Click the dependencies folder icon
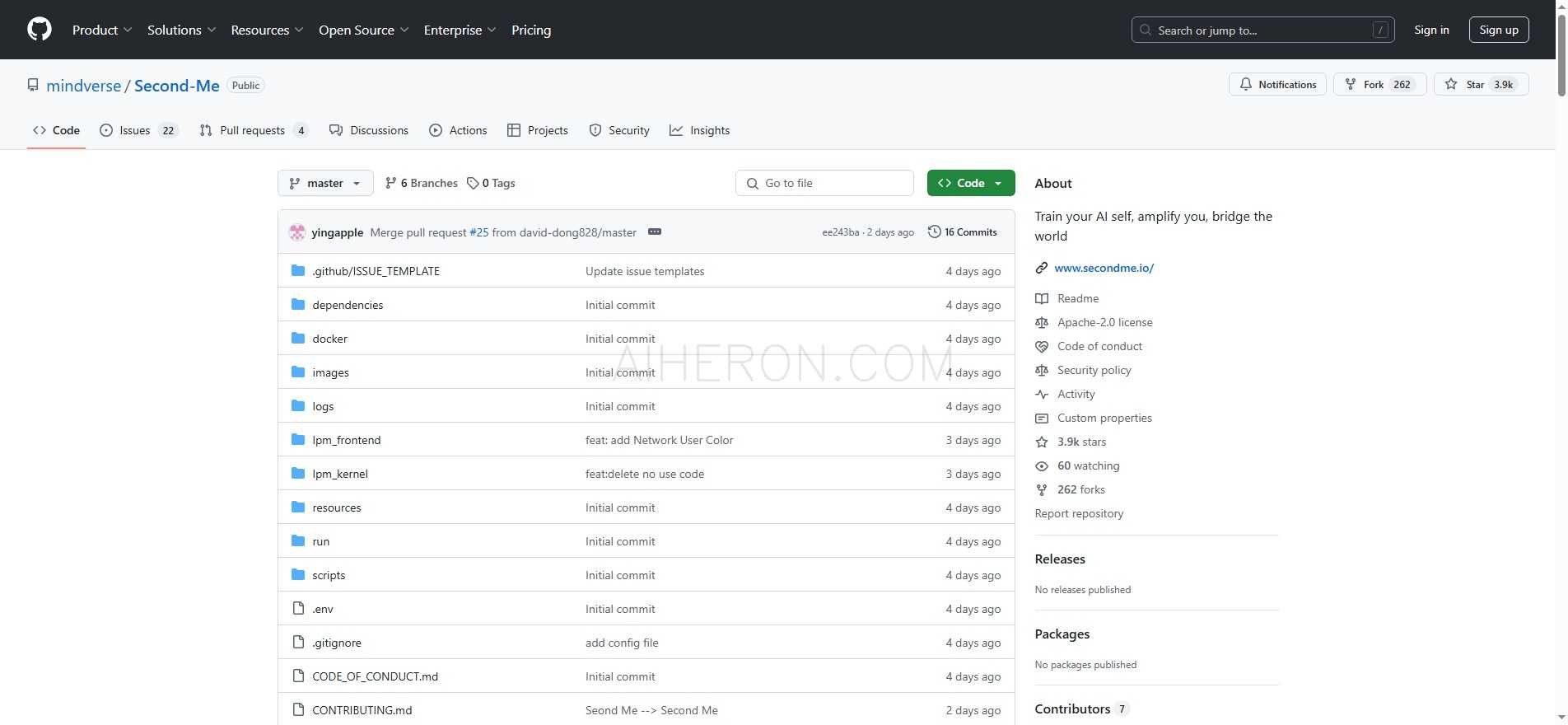 tap(298, 304)
